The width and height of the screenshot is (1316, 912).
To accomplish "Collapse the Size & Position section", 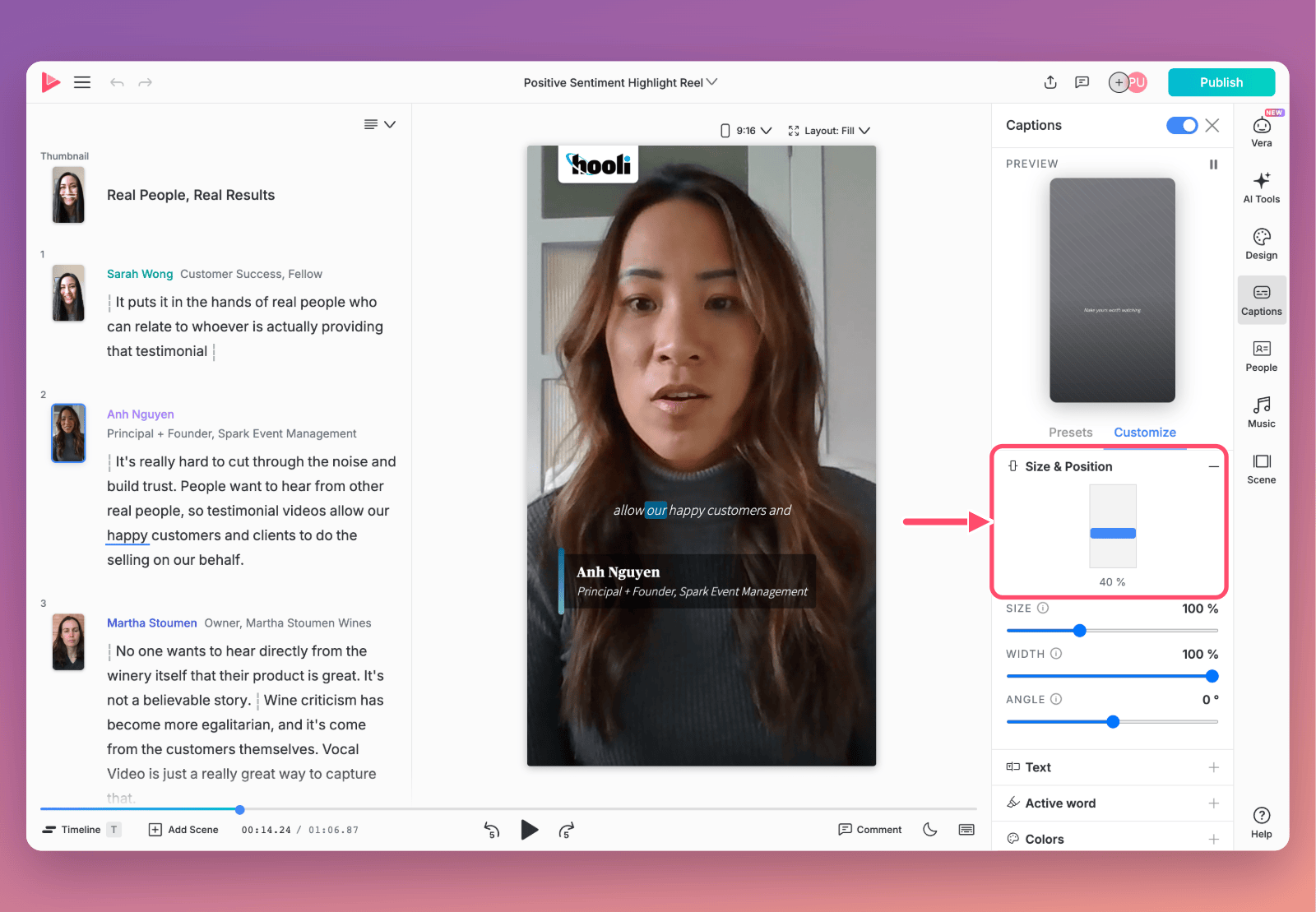I will pyautogui.click(x=1213, y=466).
